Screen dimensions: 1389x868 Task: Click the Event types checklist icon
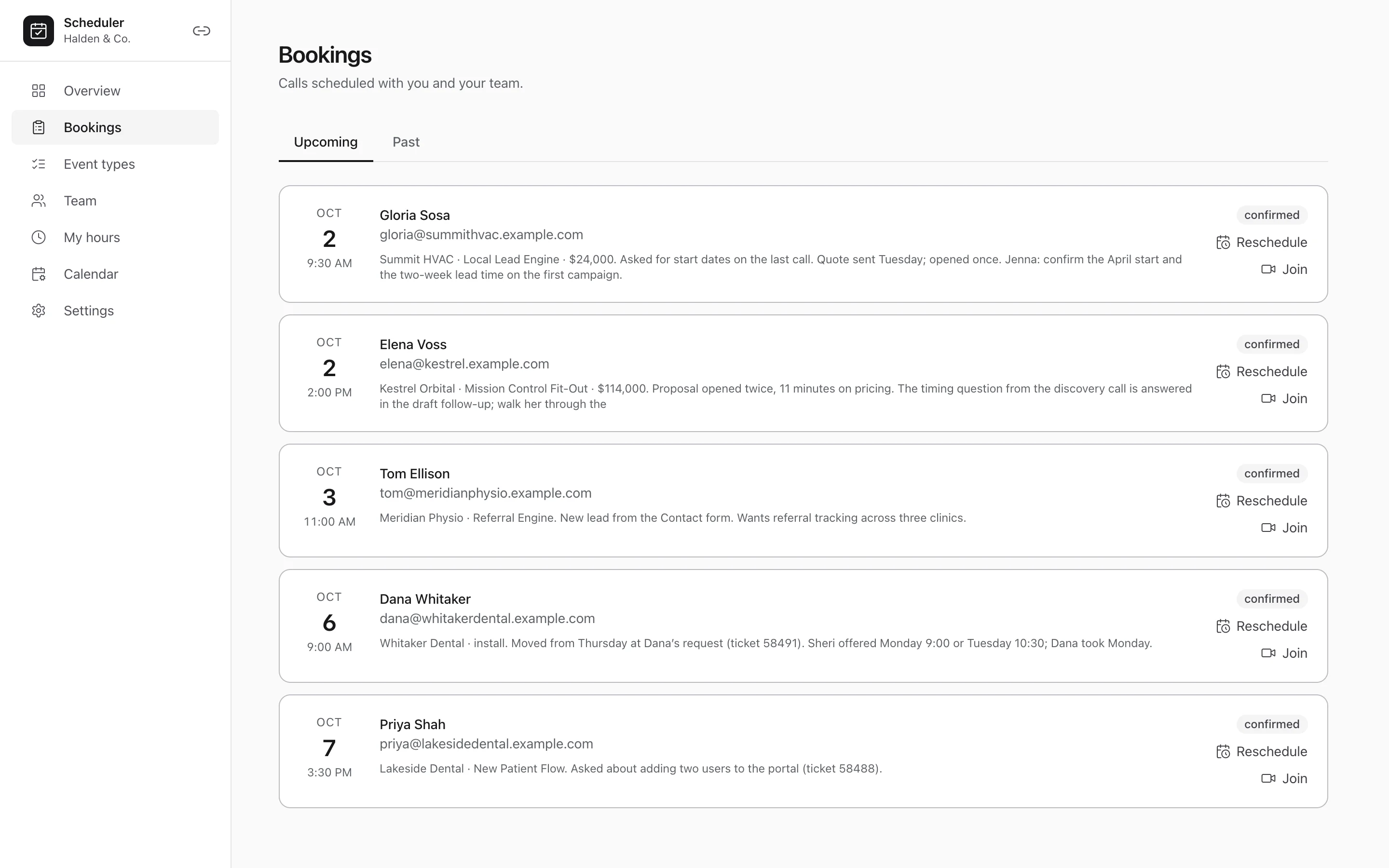39,164
